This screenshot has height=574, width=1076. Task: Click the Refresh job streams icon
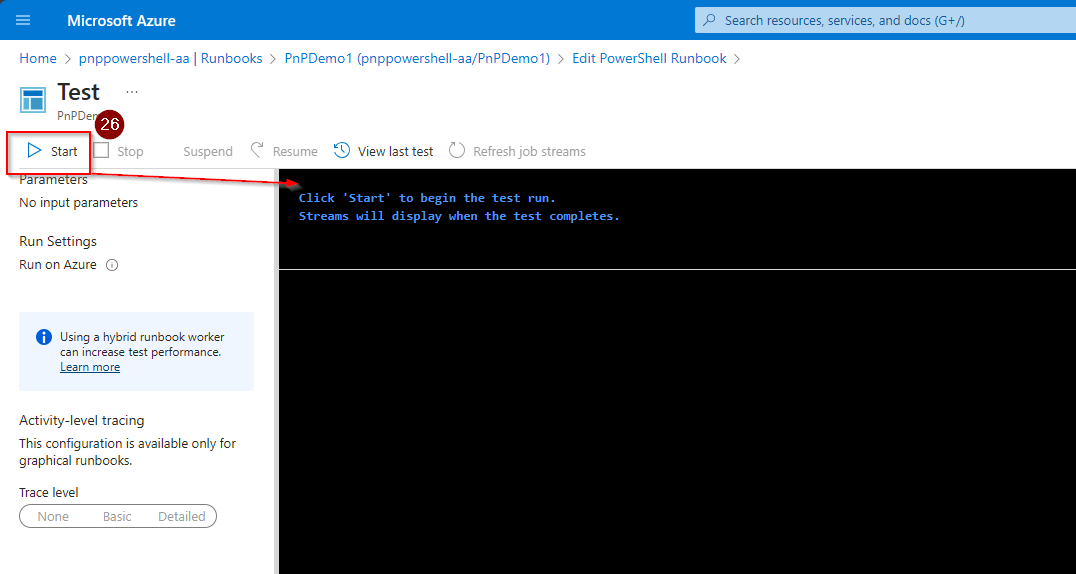pos(457,151)
